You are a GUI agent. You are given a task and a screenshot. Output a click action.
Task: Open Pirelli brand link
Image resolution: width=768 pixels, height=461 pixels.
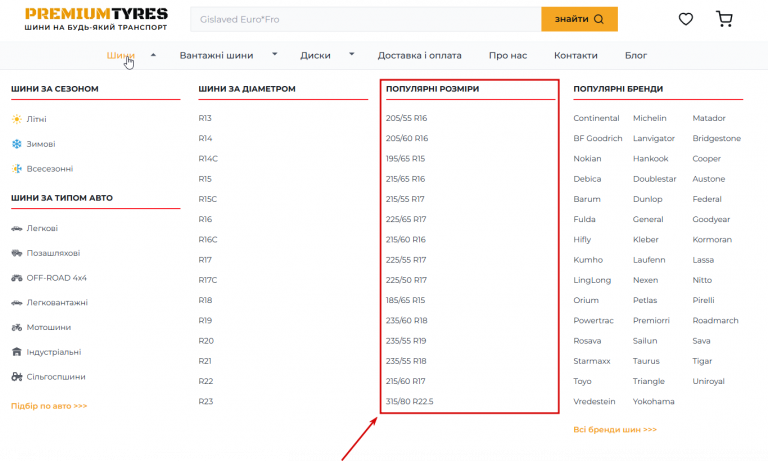click(703, 300)
